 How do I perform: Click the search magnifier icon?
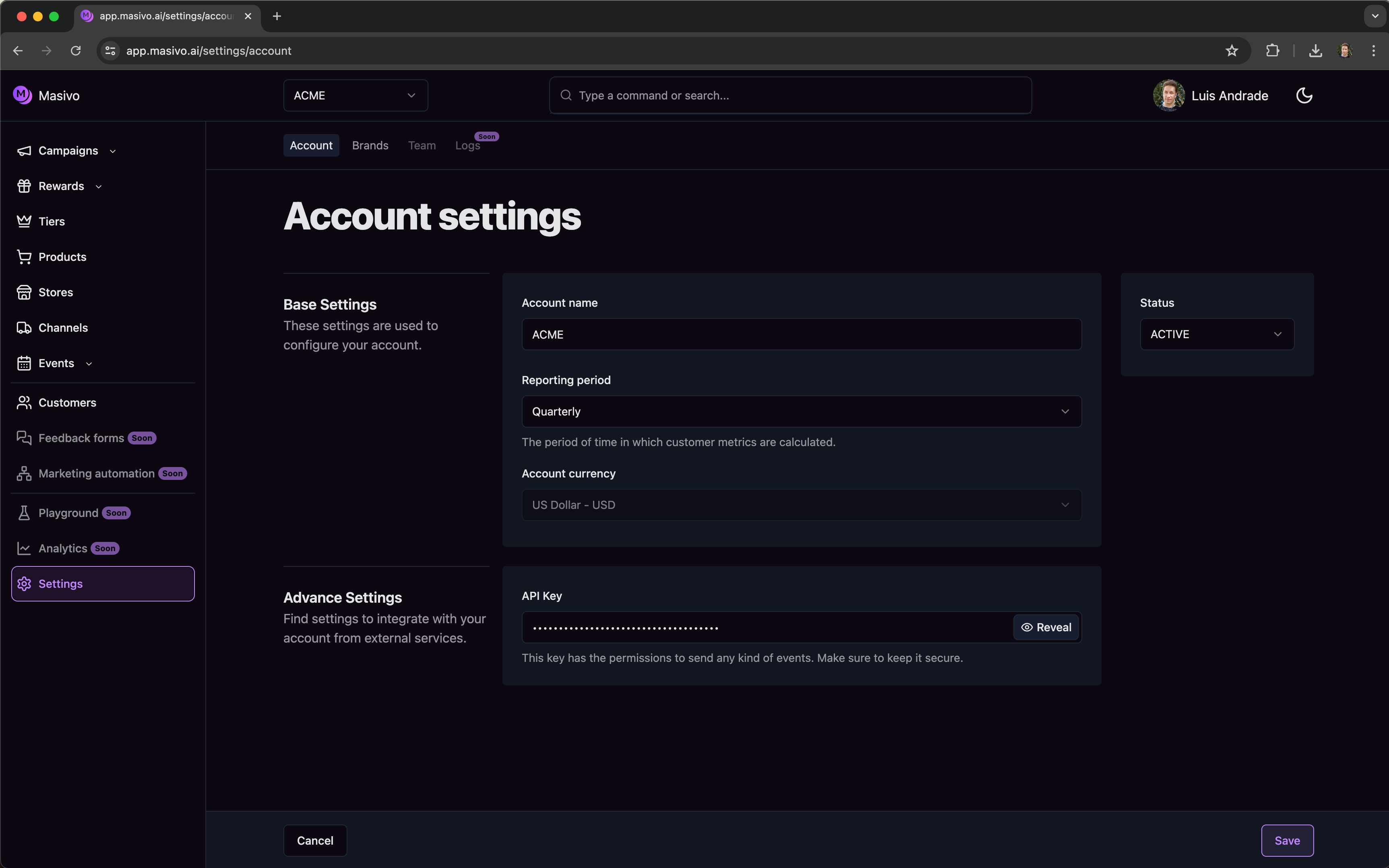click(x=566, y=95)
